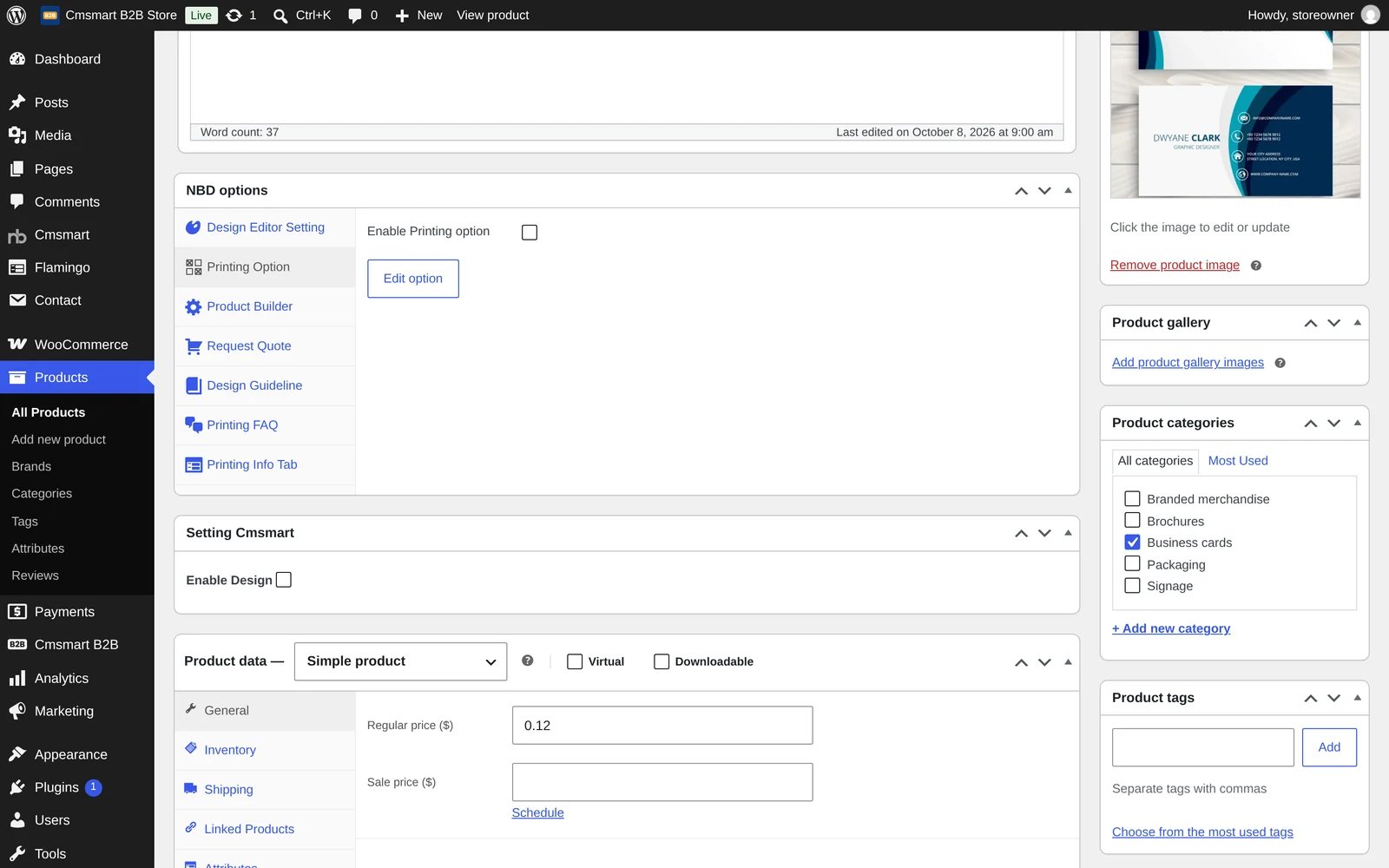
Task: Select the Product Builder tab
Action: click(265, 306)
